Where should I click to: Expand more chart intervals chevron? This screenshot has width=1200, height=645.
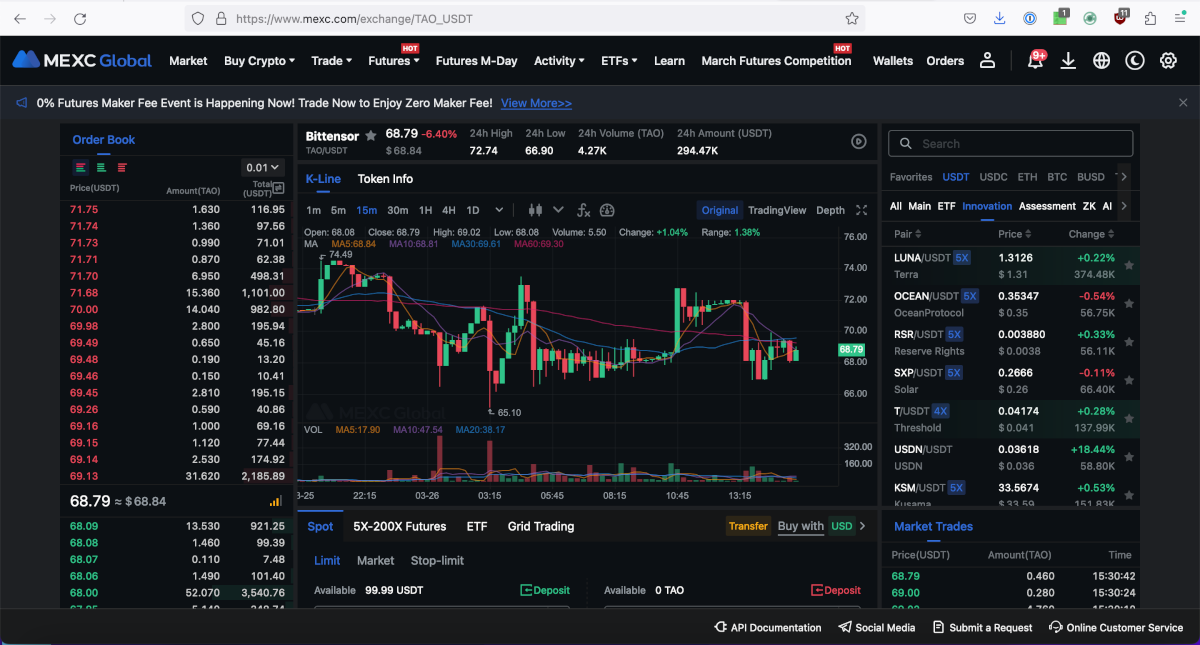499,210
